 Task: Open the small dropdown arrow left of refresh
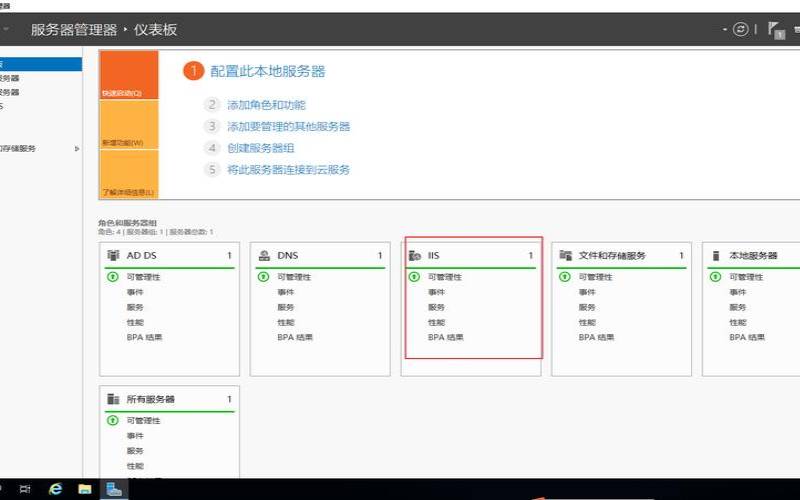click(724, 30)
